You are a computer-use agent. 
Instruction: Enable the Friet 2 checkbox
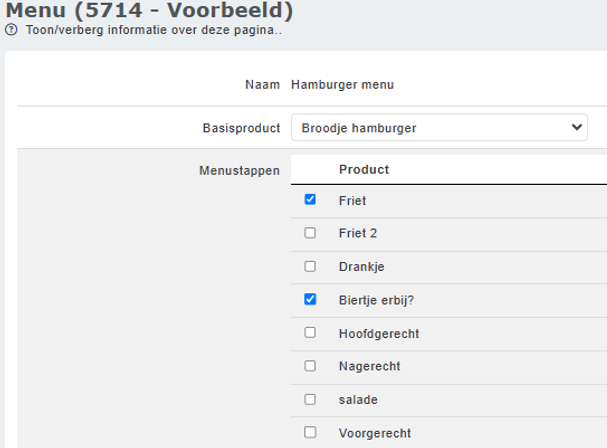[x=310, y=233]
